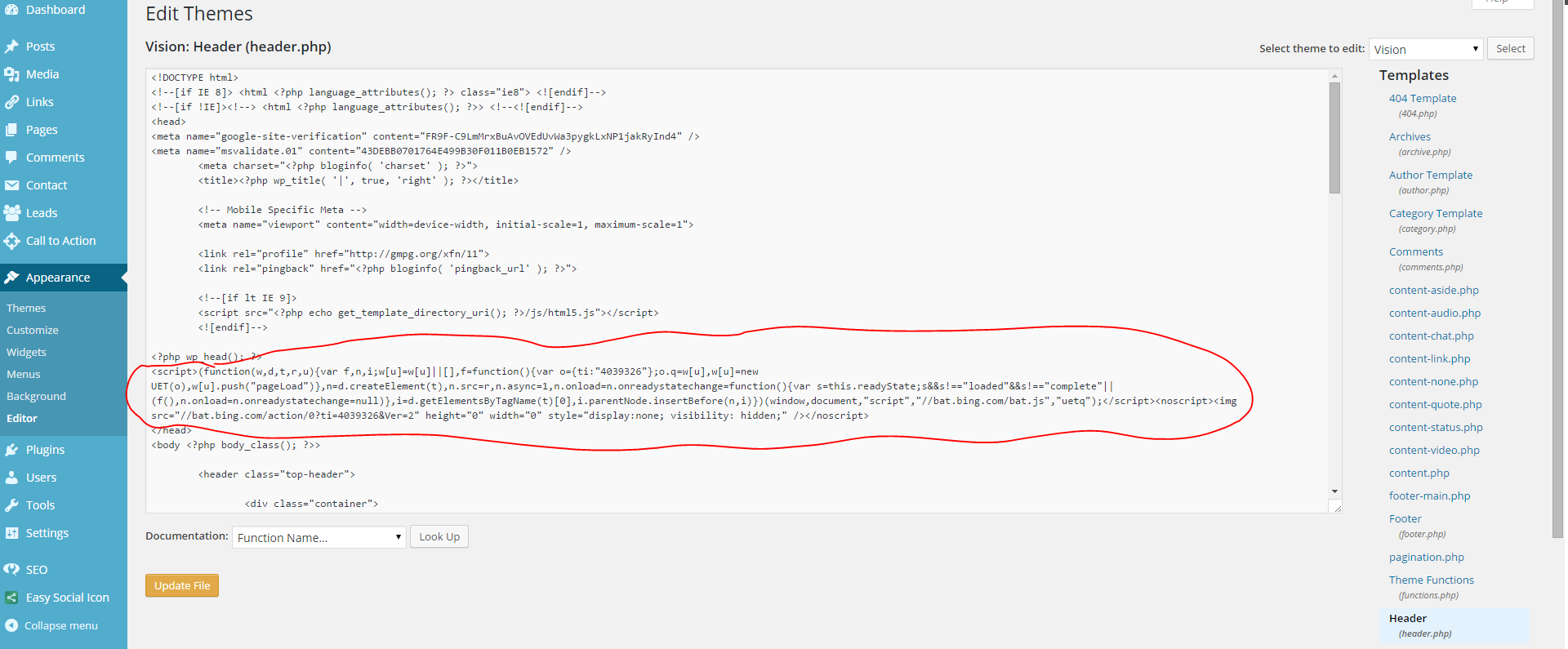Image resolution: width=1568 pixels, height=649 pixels.
Task: Open the Author Template link
Action: pos(1431,175)
